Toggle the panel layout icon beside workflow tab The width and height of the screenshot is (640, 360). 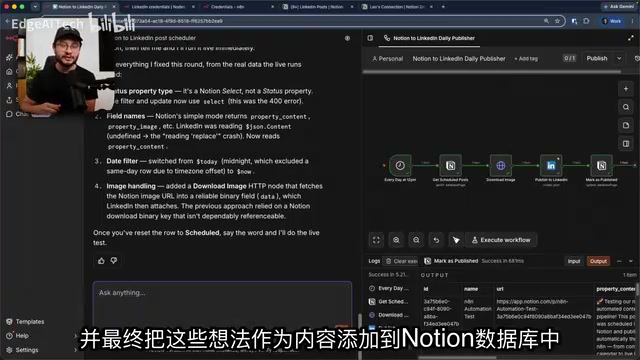[370, 38]
